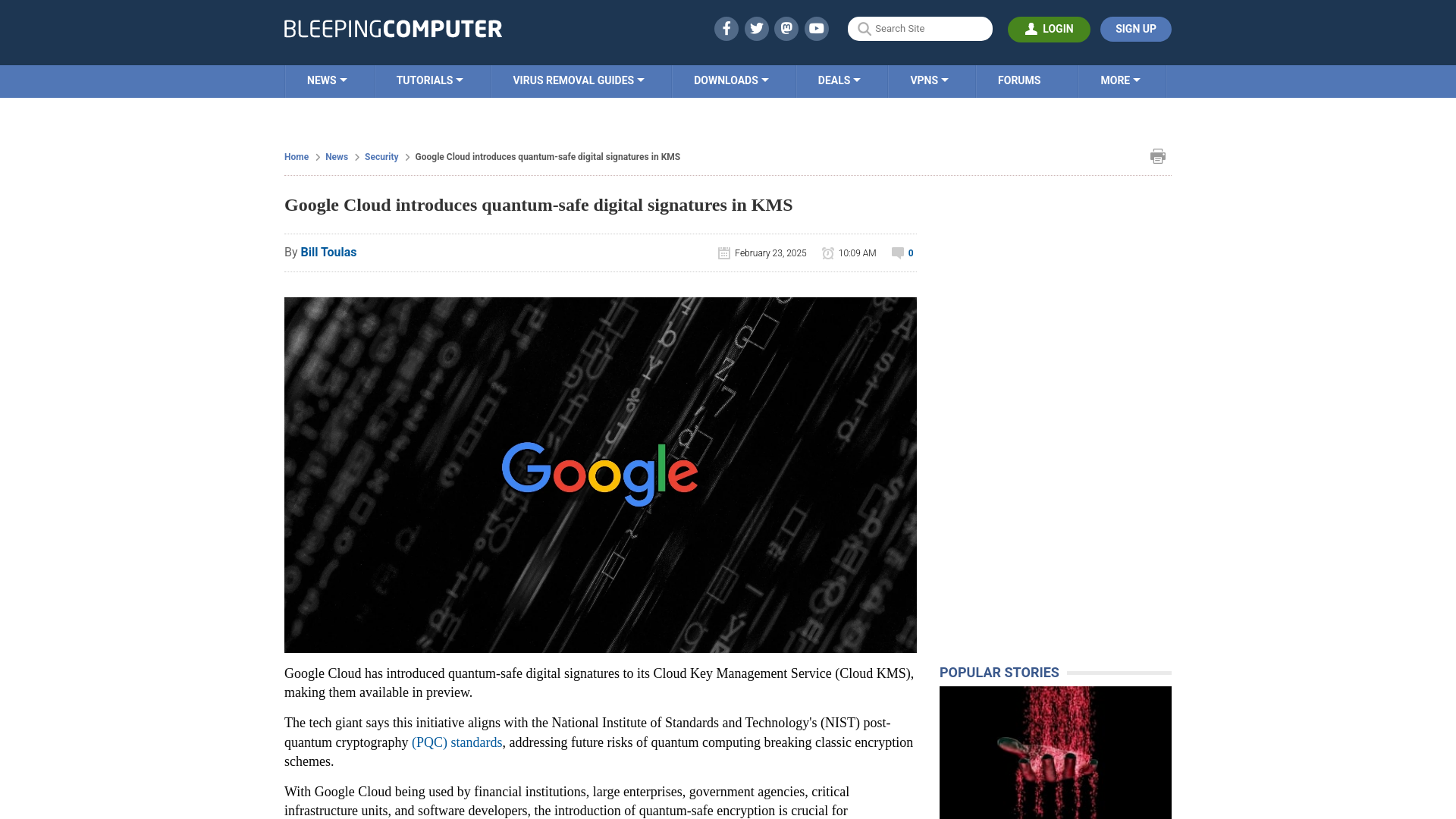Viewport: 1456px width, 819px height.
Task: Click the BleepingComputer home logo
Action: coord(393,29)
